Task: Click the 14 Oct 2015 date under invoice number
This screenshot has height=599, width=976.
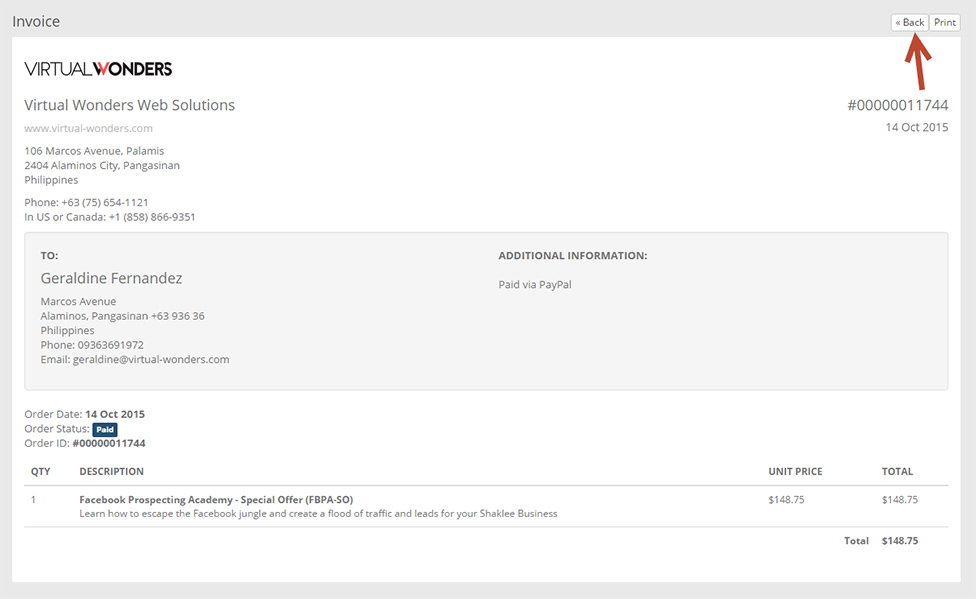Action: click(917, 127)
